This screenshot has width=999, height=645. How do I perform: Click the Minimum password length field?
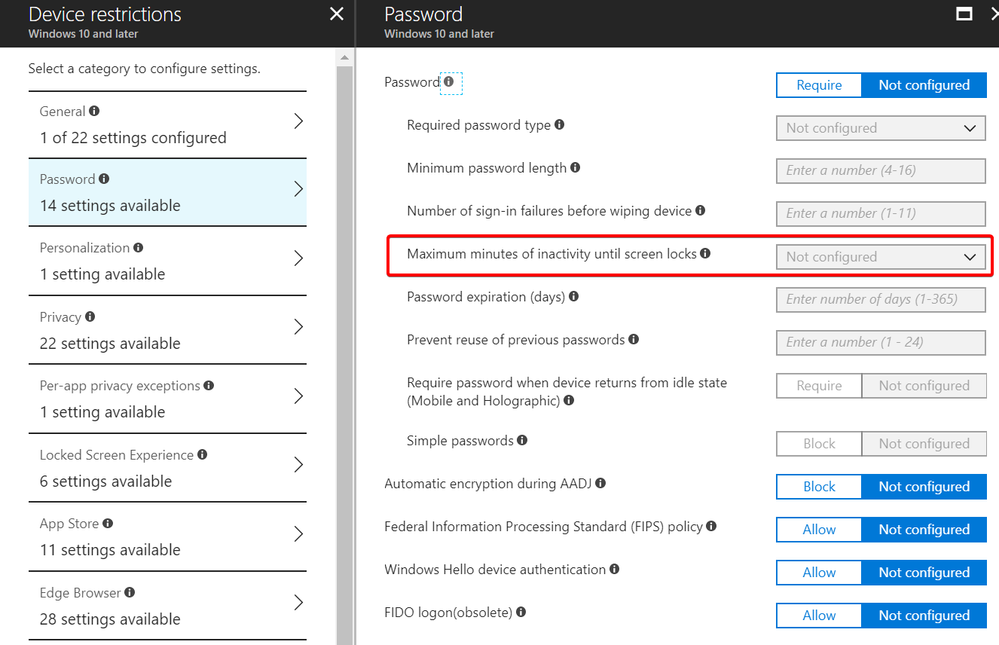[881, 171]
